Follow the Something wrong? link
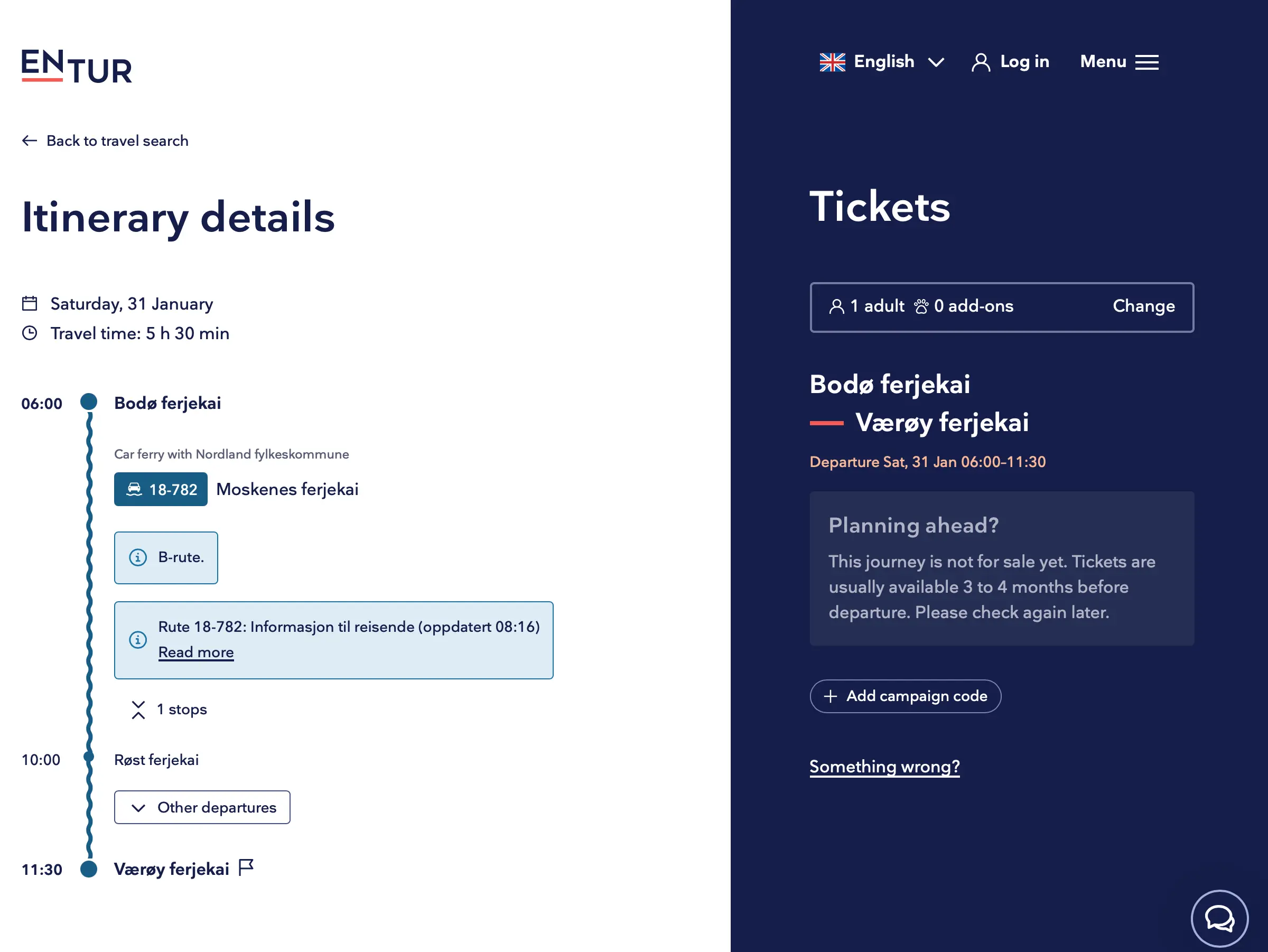The height and width of the screenshot is (952, 1268). [x=884, y=766]
